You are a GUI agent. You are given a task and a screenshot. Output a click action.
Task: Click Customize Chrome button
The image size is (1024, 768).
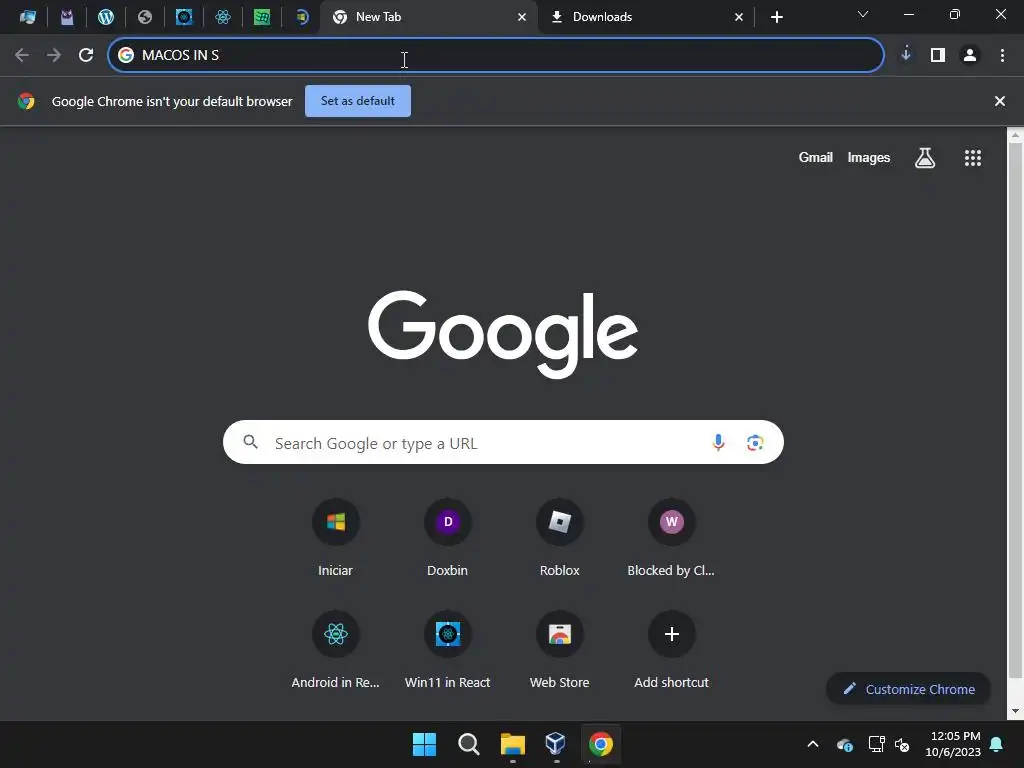click(x=908, y=689)
